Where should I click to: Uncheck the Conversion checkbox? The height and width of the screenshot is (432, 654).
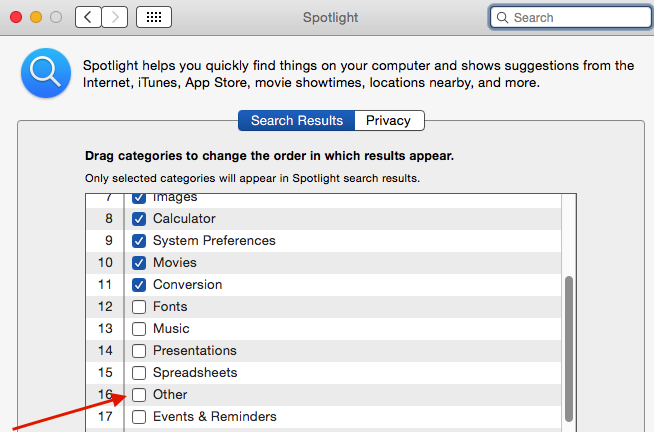click(x=139, y=285)
